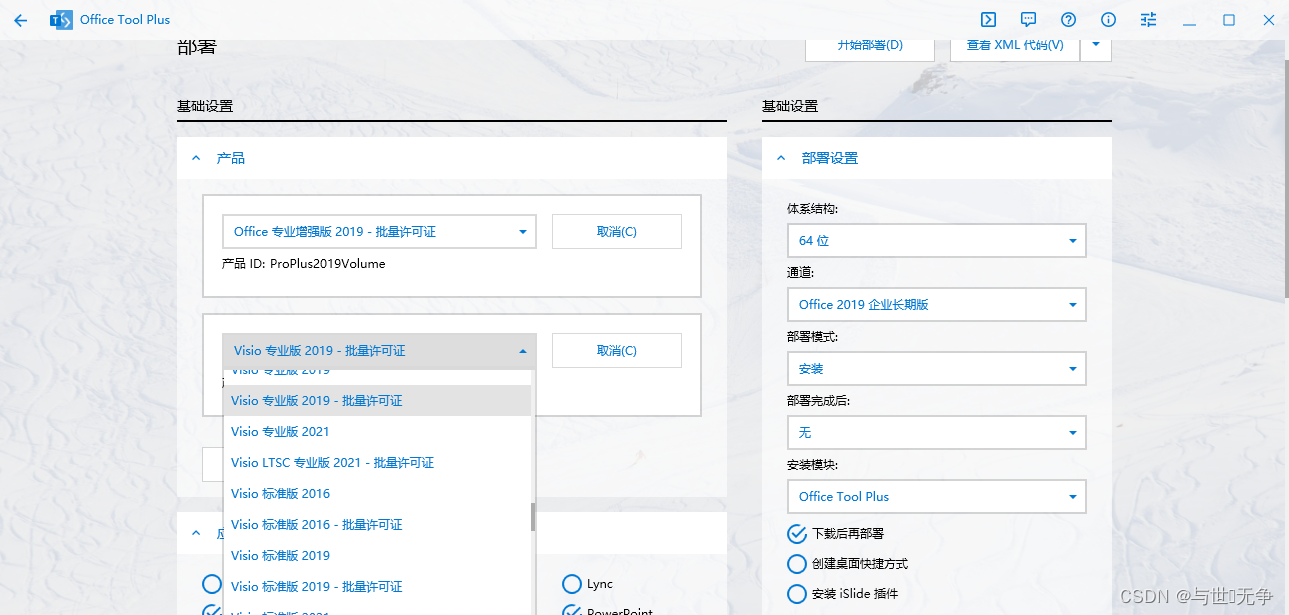Viewport: 1289px width, 615px height.
Task: Open the 部署完成后 无 dropdown
Action: (x=936, y=432)
